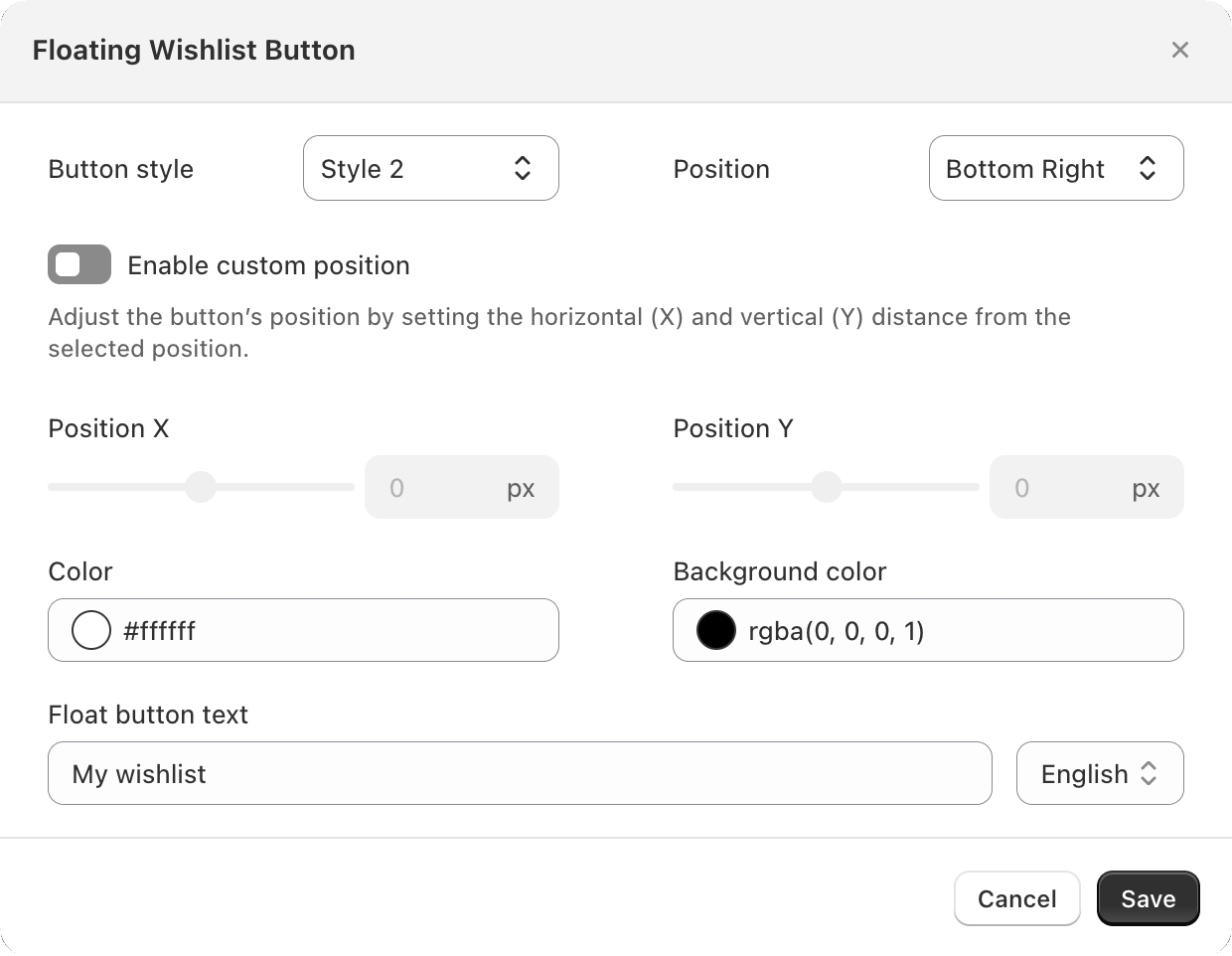
Task: Click the Cancel button
Action: click(1017, 898)
